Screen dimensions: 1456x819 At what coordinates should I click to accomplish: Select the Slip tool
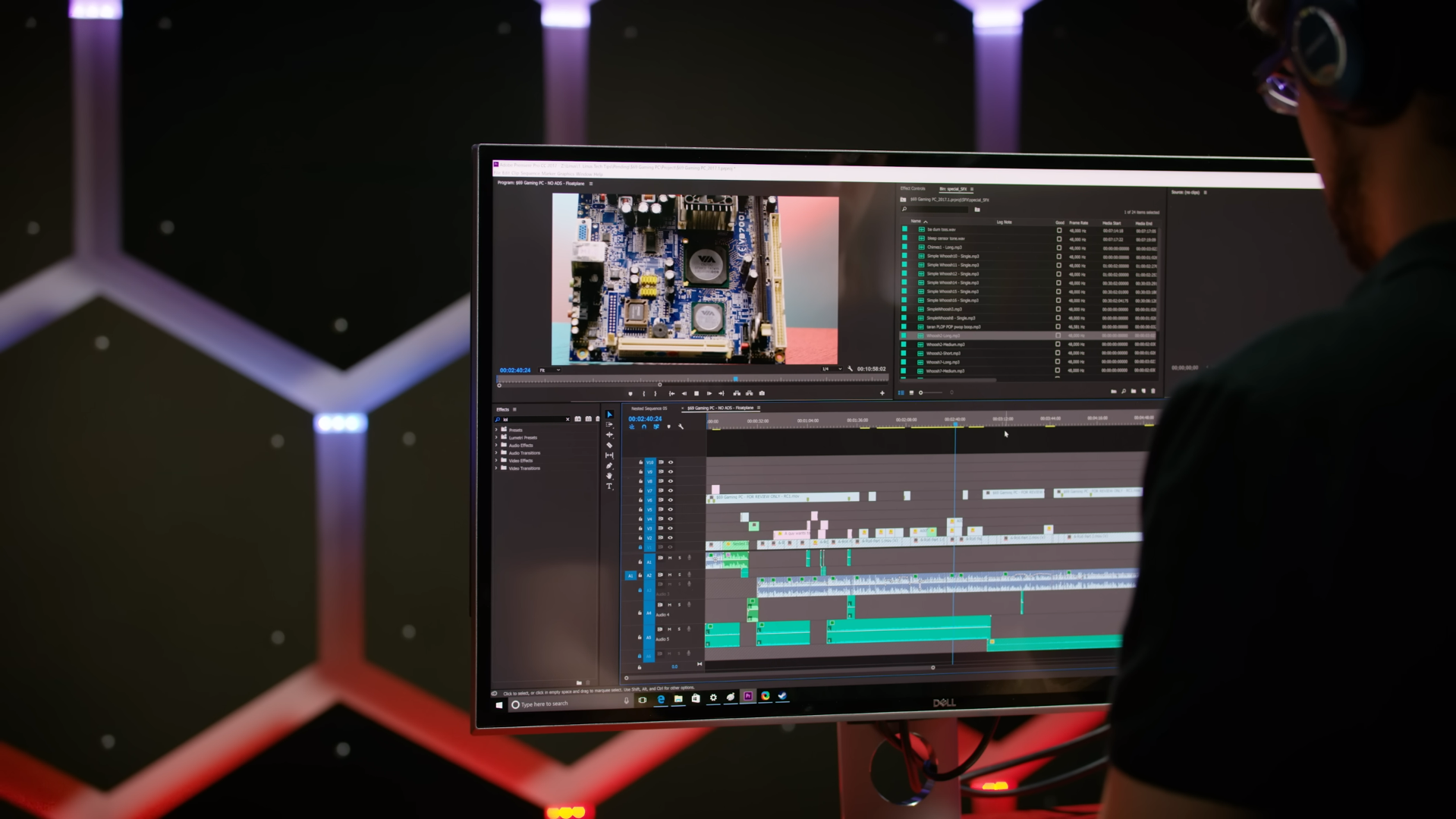pos(609,455)
